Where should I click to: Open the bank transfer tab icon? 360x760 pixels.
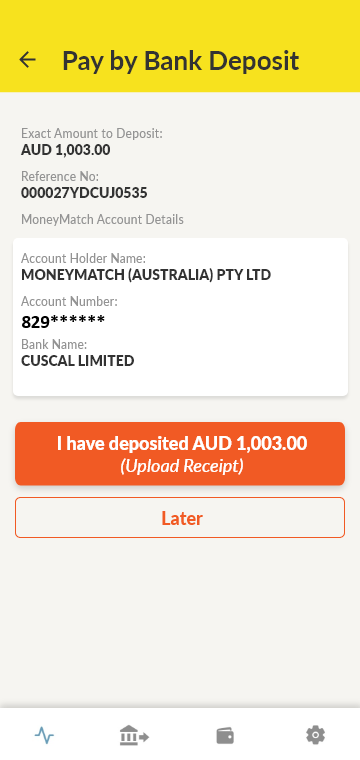(x=134, y=735)
